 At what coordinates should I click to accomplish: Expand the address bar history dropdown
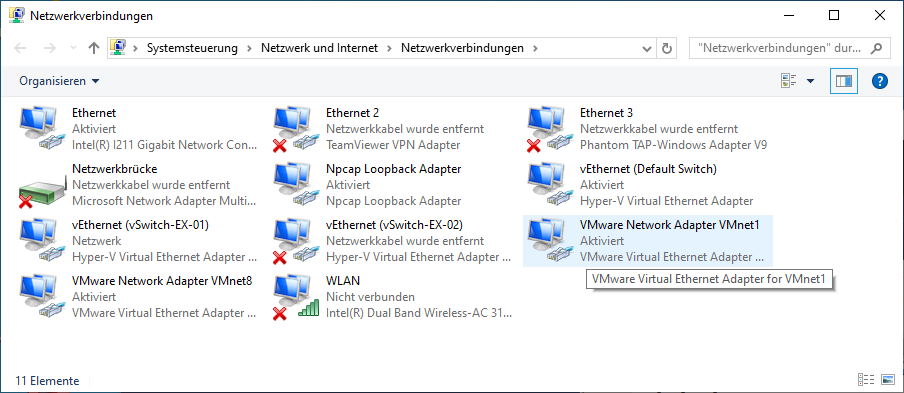(x=647, y=48)
